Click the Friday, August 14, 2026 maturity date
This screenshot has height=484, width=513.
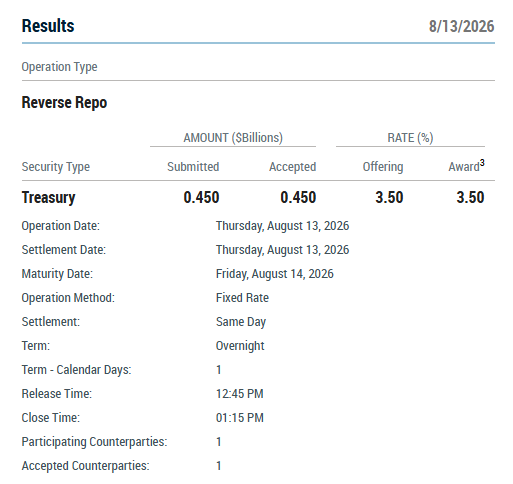pyautogui.click(x=275, y=274)
